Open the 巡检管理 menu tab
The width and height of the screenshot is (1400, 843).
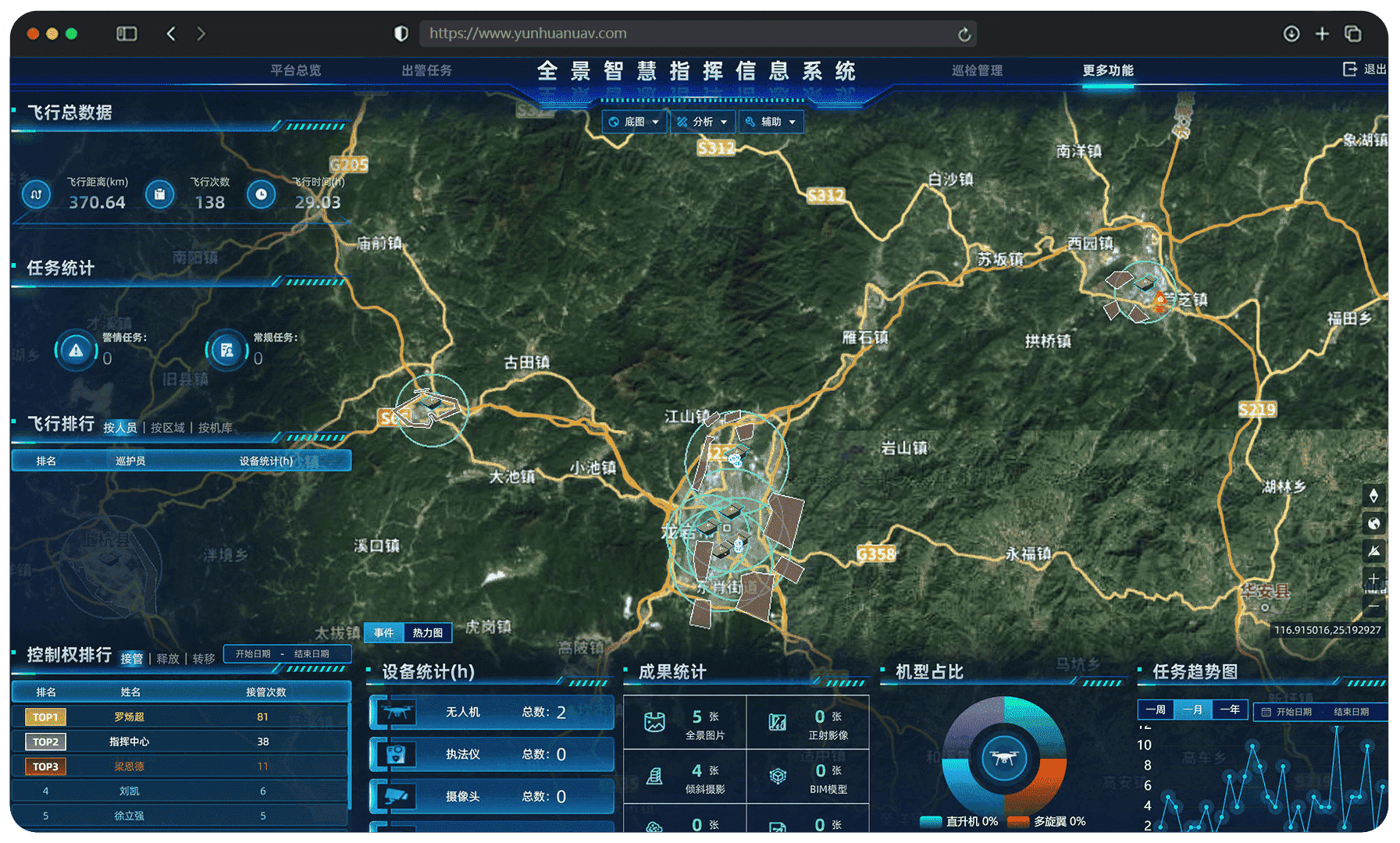click(x=977, y=70)
